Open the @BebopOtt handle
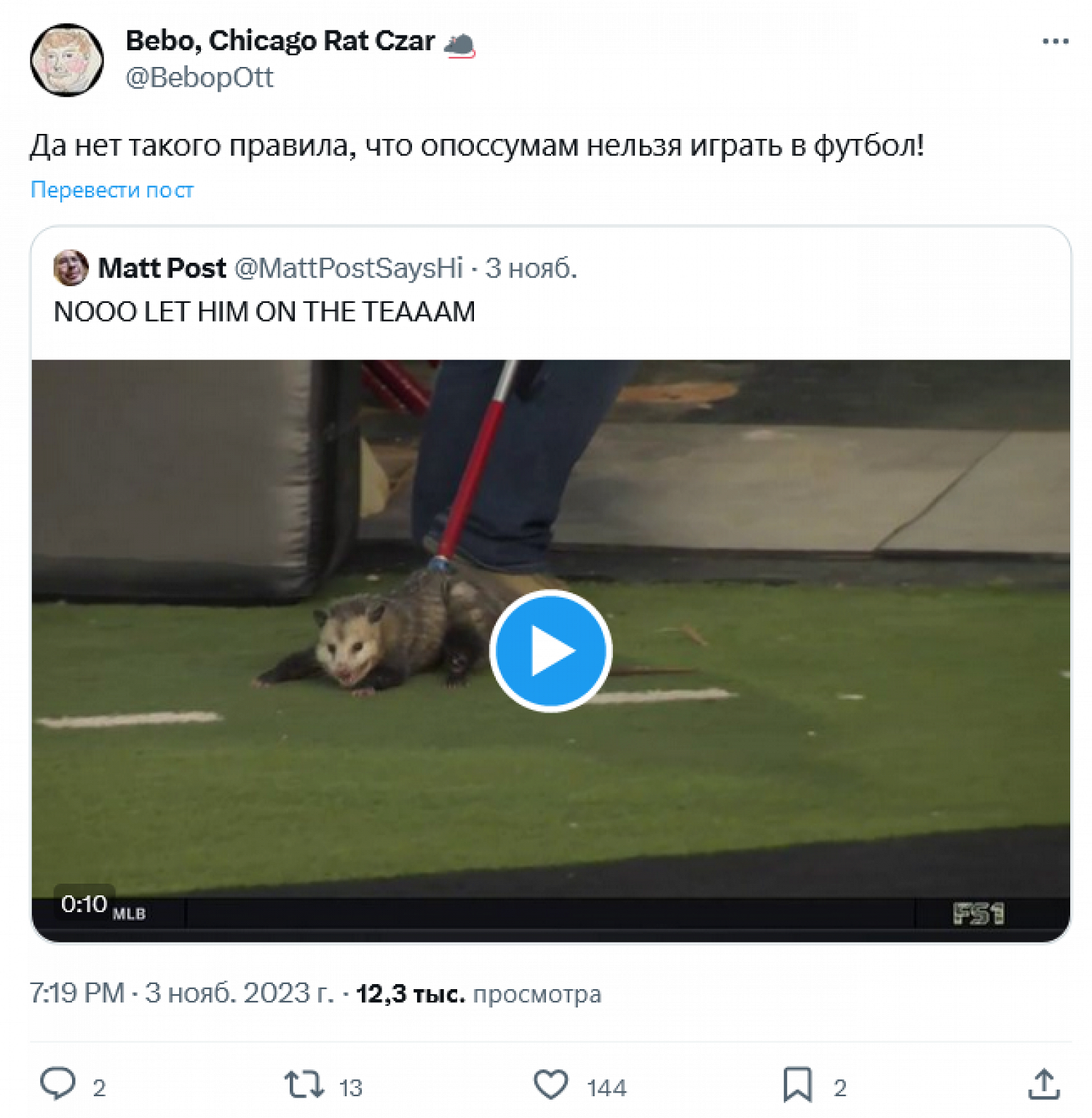The image size is (1092, 1118). point(199,77)
